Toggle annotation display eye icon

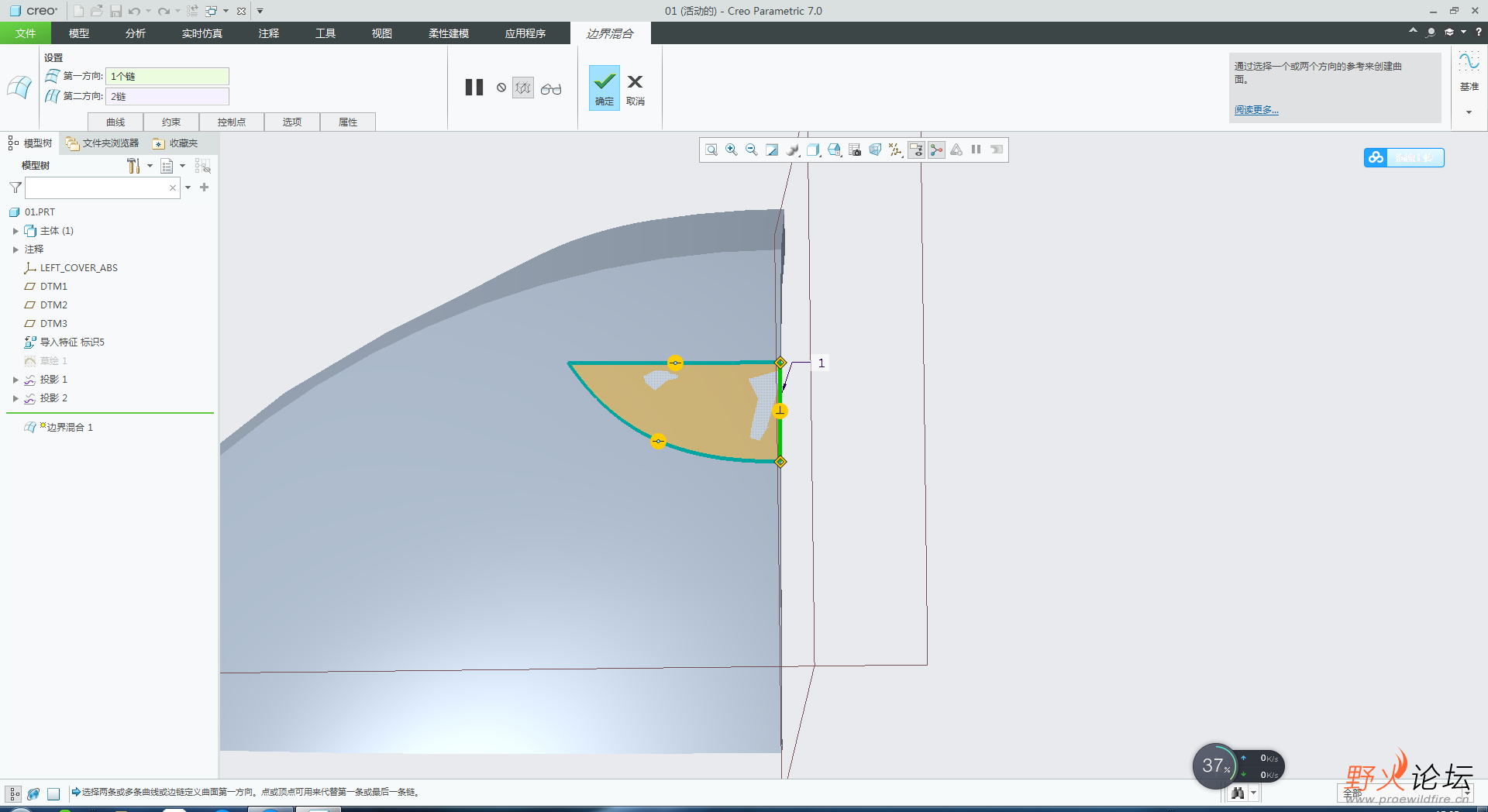pyautogui.click(x=916, y=150)
